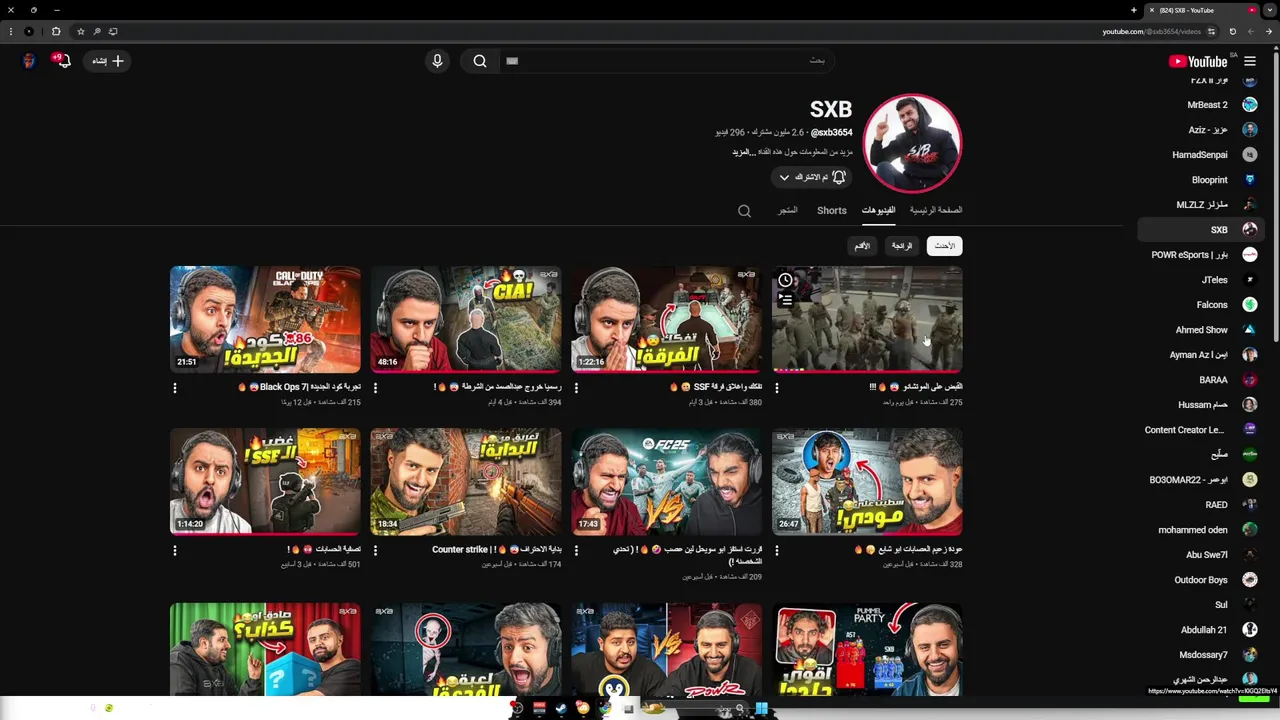
Task: Open Chrome's three-dot menu
Action: click(x=10, y=31)
